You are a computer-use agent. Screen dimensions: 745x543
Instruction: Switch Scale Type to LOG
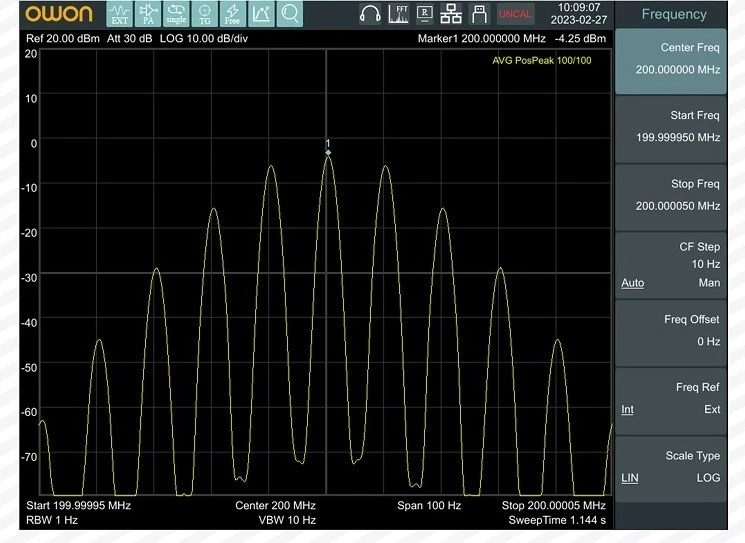tap(708, 478)
